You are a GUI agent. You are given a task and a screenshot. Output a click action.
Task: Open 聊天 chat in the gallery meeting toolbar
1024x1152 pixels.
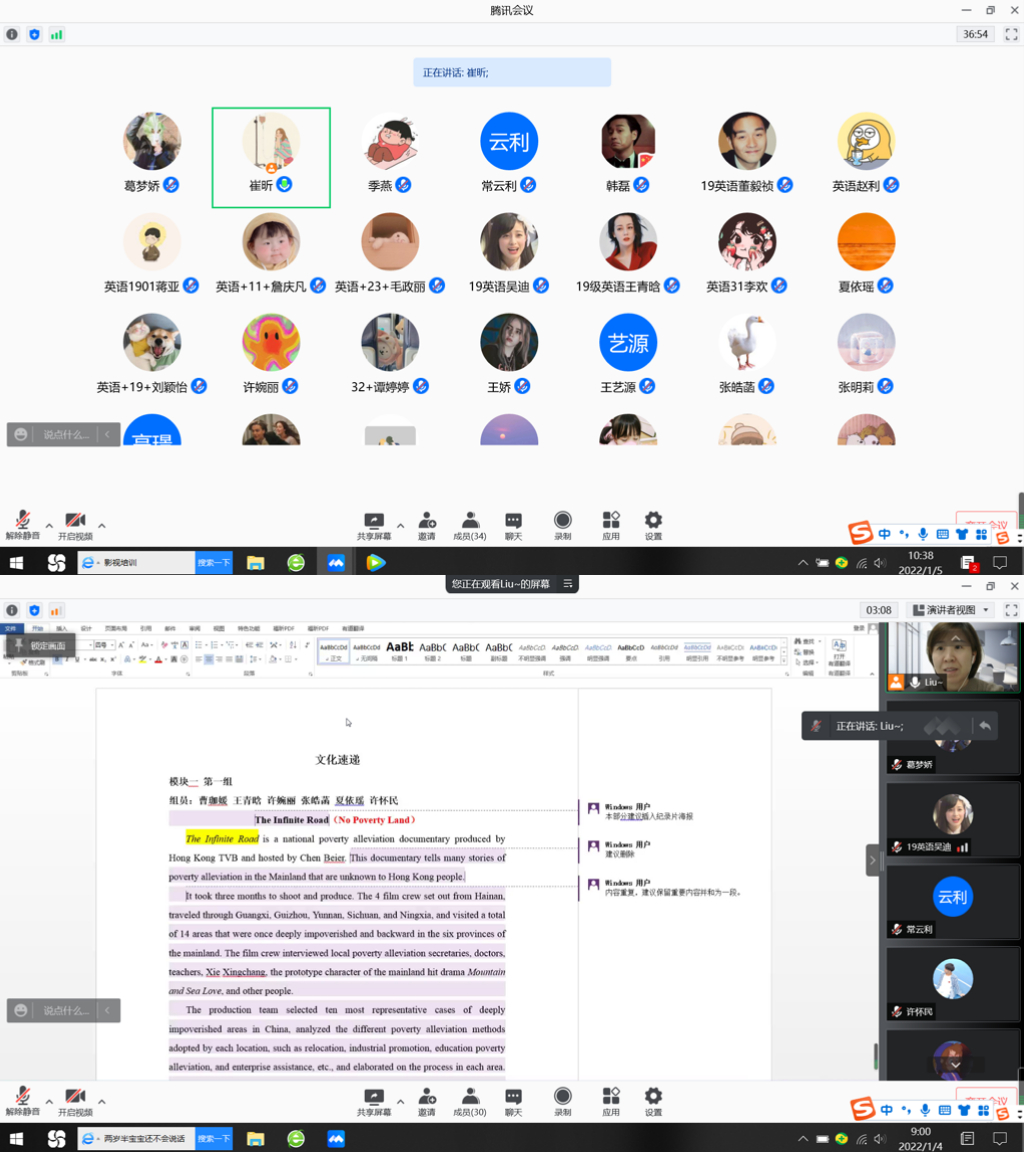[513, 525]
